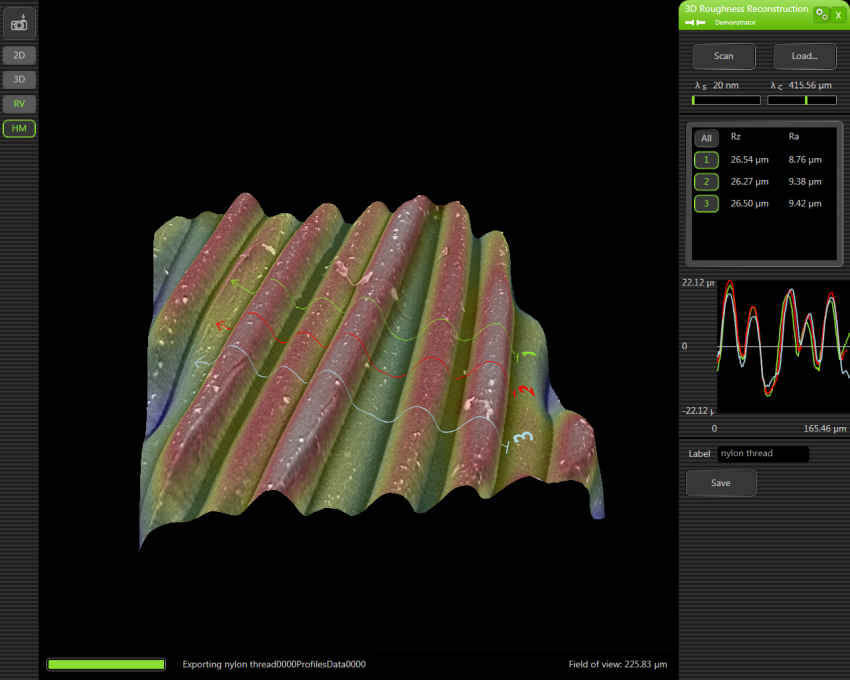Click the Label field containing nylon thread
This screenshot has width=850, height=680.
pyautogui.click(x=763, y=454)
